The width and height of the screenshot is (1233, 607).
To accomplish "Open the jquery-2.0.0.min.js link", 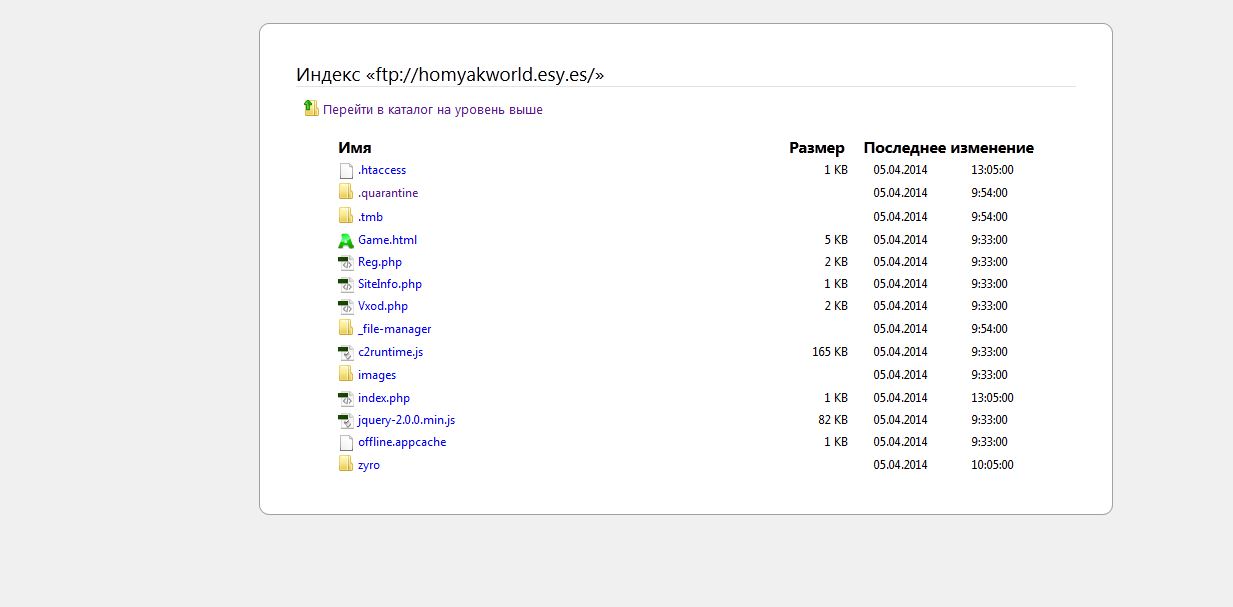I will coord(406,420).
